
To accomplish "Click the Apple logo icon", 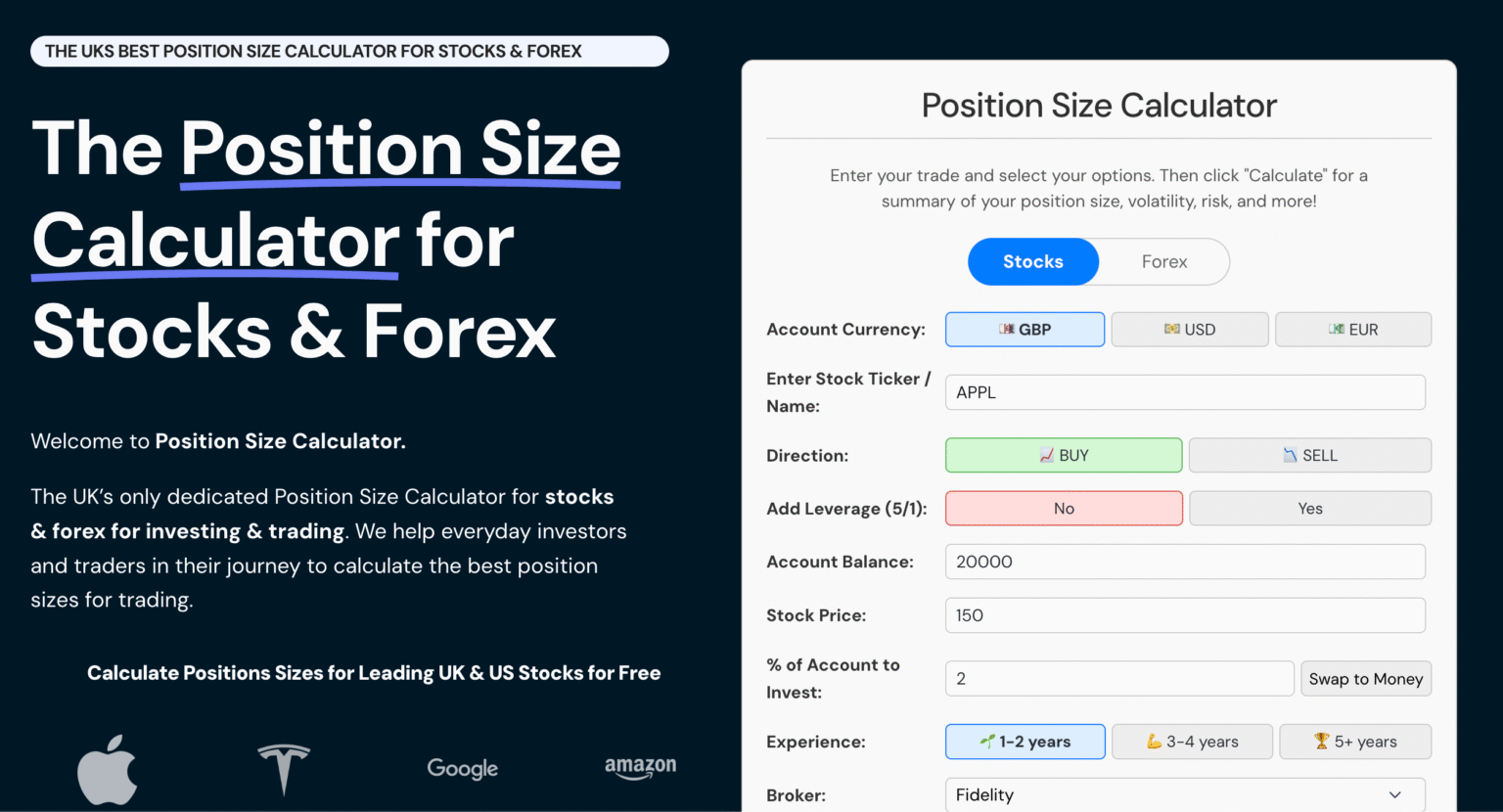I will pyautogui.click(x=106, y=768).
